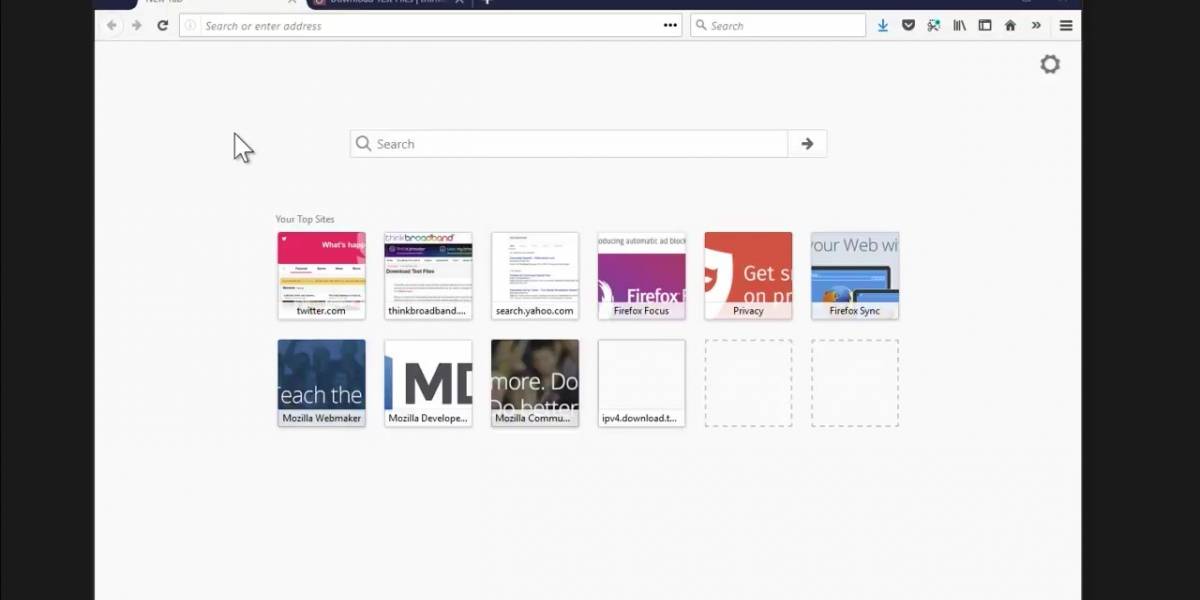Open page actions three-dot menu
The image size is (1200, 600).
(x=670, y=26)
